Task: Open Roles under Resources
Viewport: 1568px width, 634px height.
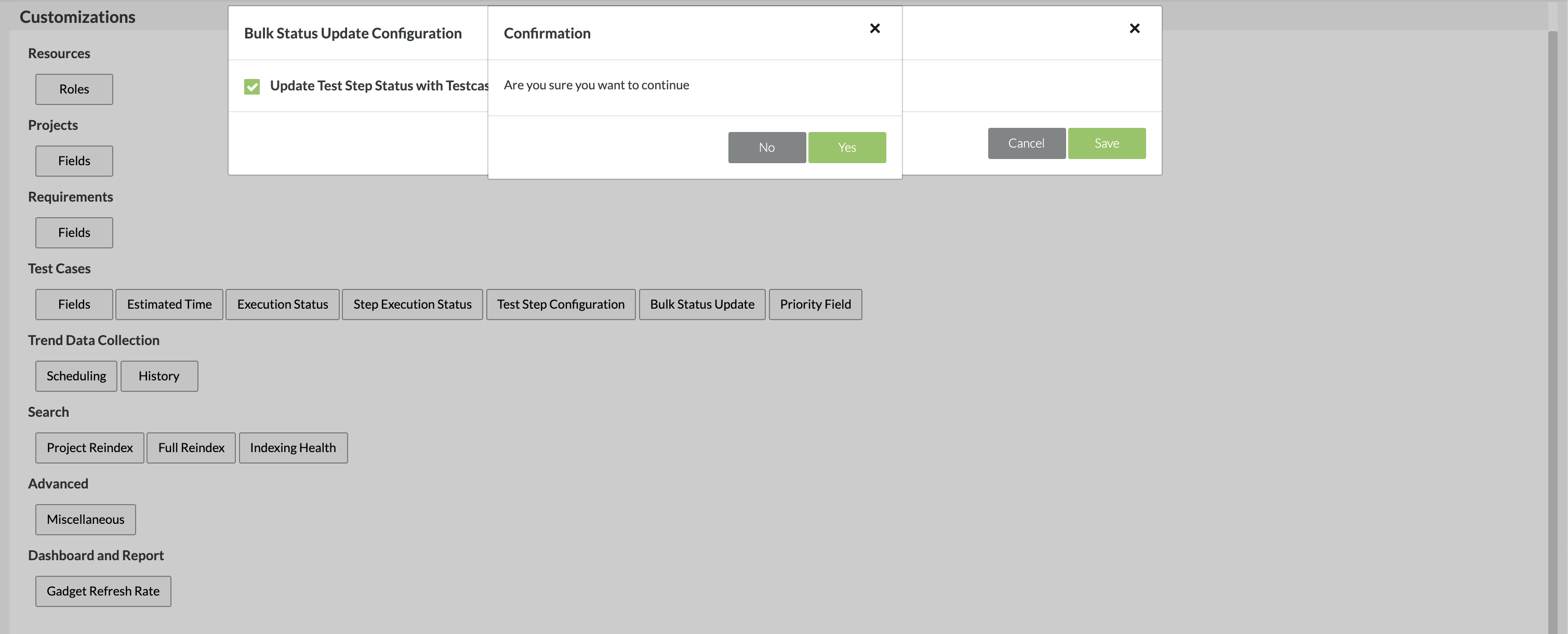Action: pos(74,89)
